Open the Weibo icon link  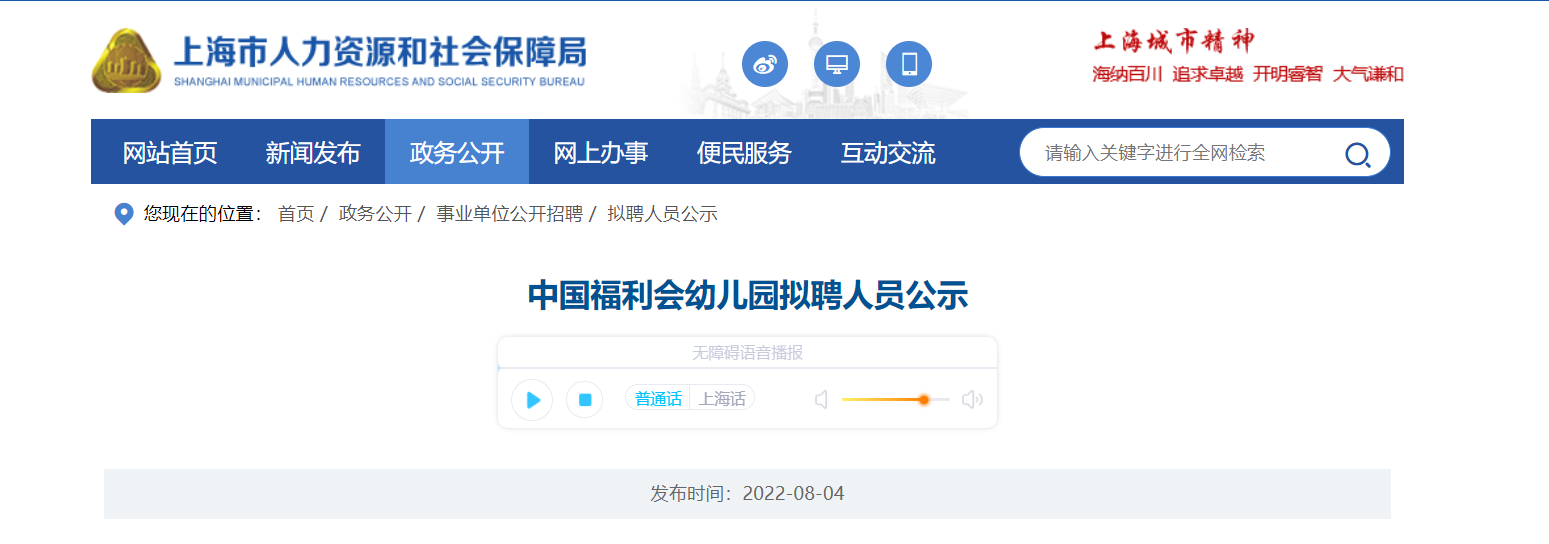(764, 64)
